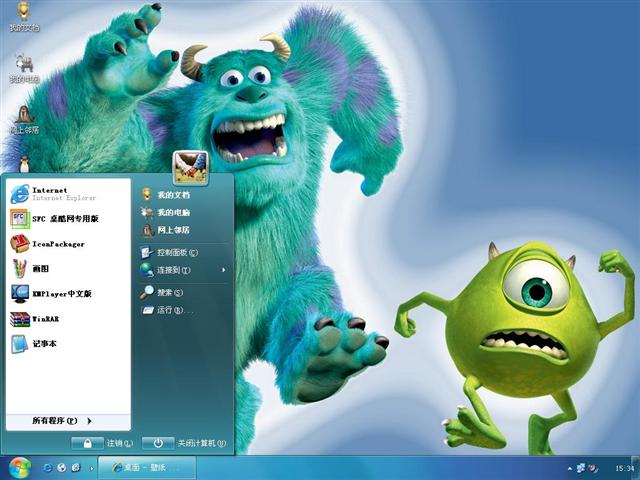
Task: Click the tray icon left of clock
Action: (594, 468)
